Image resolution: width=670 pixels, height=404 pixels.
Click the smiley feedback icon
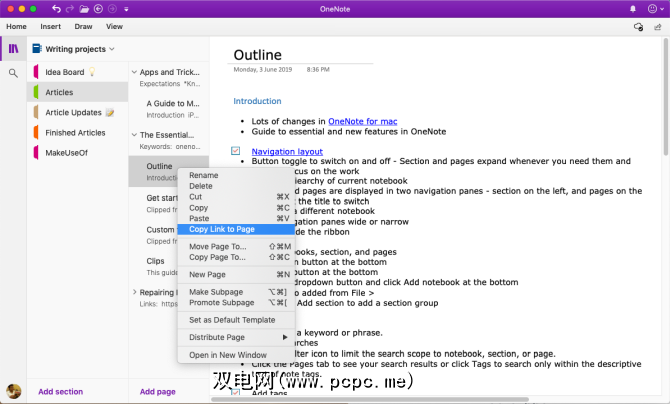[x=651, y=8]
